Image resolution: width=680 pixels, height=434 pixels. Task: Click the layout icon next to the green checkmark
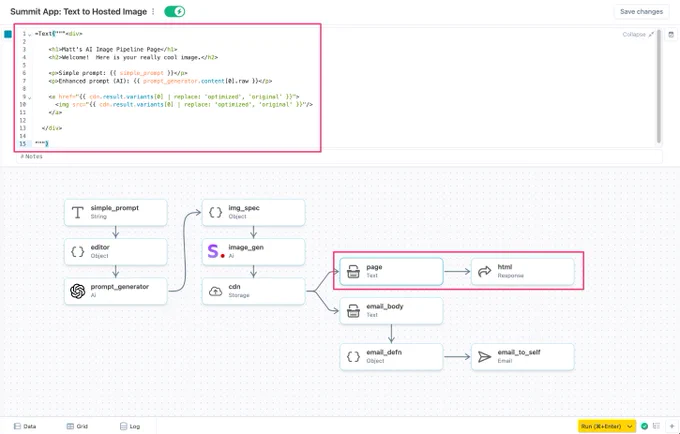pos(657,426)
